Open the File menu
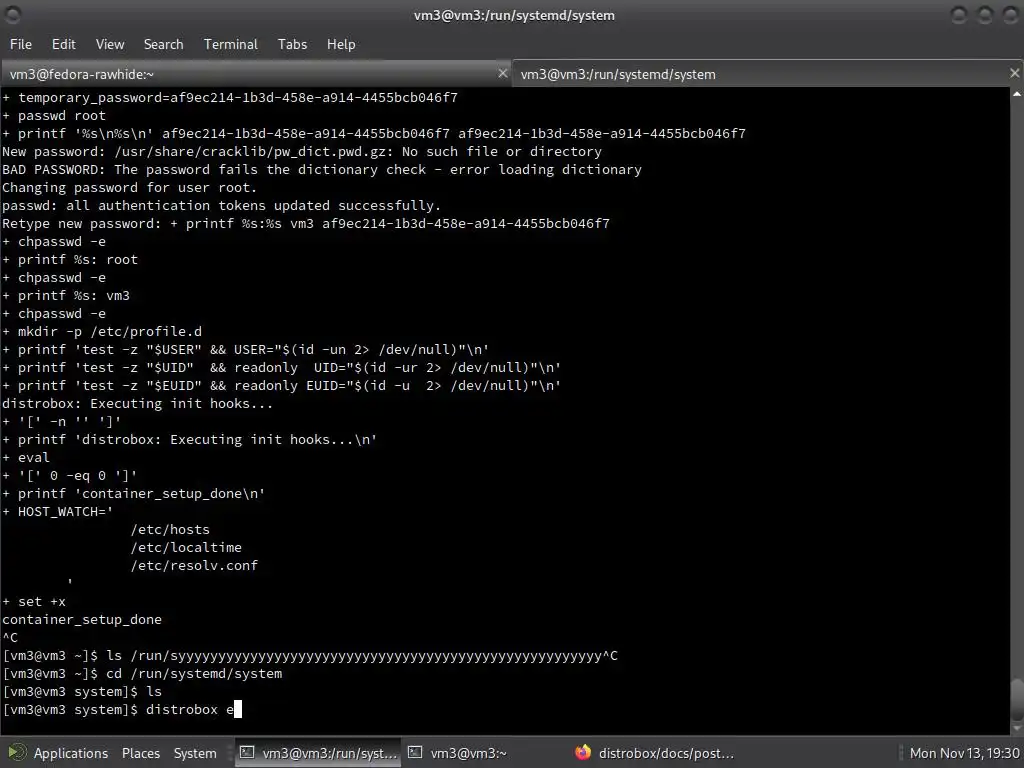Screen dimensions: 1024x768 pyautogui.click(x=20, y=44)
